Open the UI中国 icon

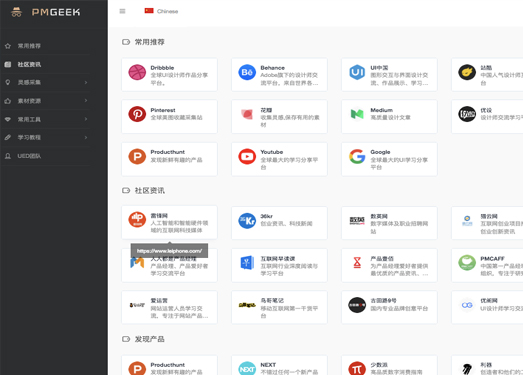(x=357, y=72)
